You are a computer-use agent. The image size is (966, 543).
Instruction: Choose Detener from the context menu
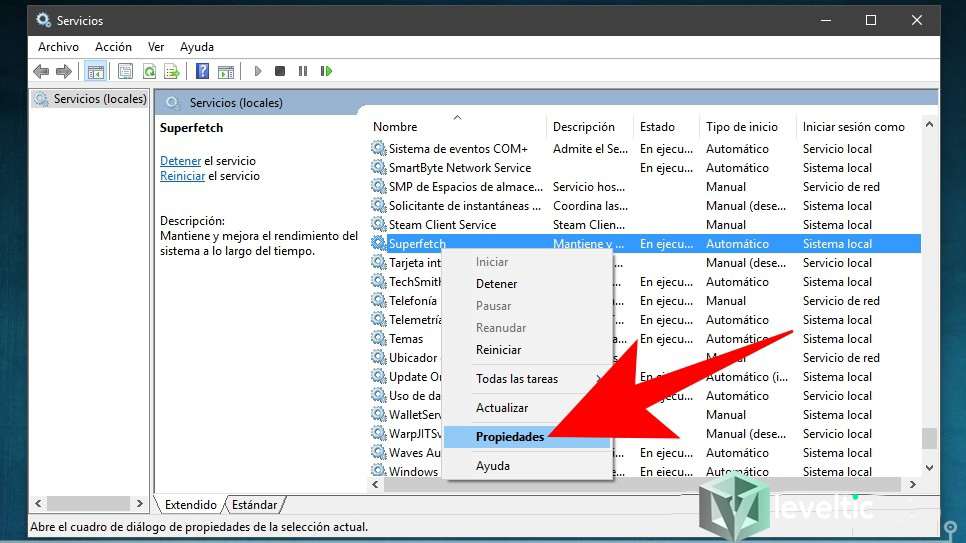pyautogui.click(x=497, y=284)
